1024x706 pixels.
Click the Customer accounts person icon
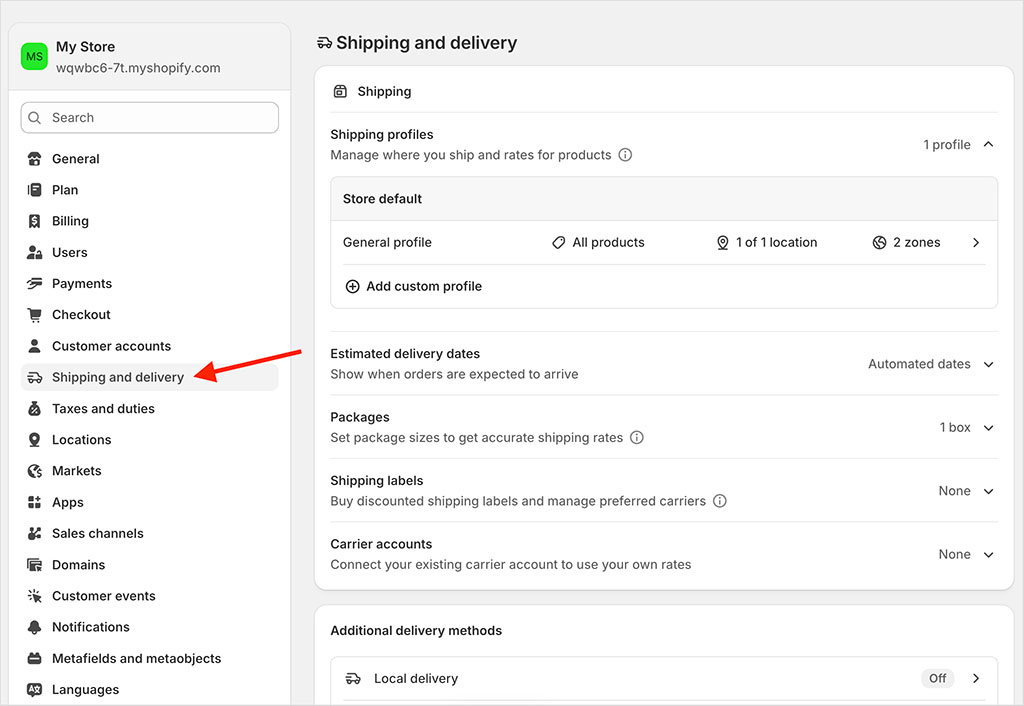(x=35, y=346)
